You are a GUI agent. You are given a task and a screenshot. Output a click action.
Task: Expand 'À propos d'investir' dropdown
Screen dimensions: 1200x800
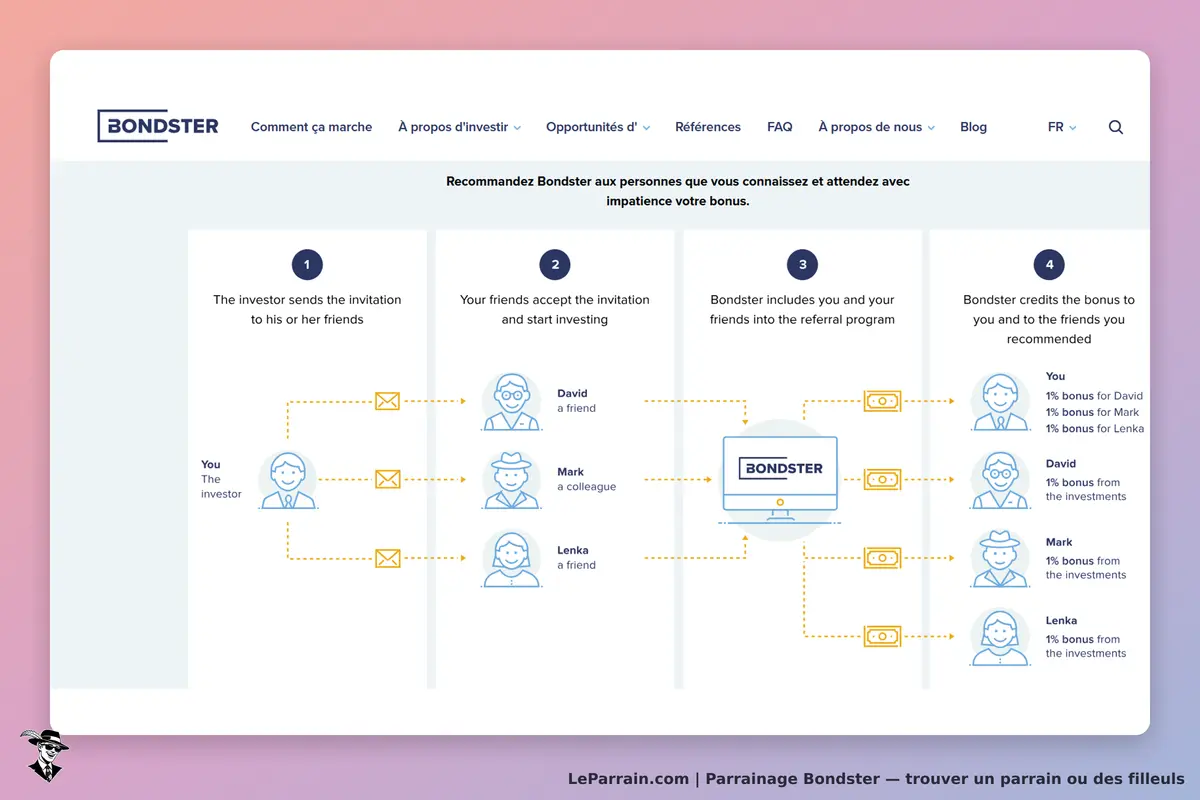(460, 127)
